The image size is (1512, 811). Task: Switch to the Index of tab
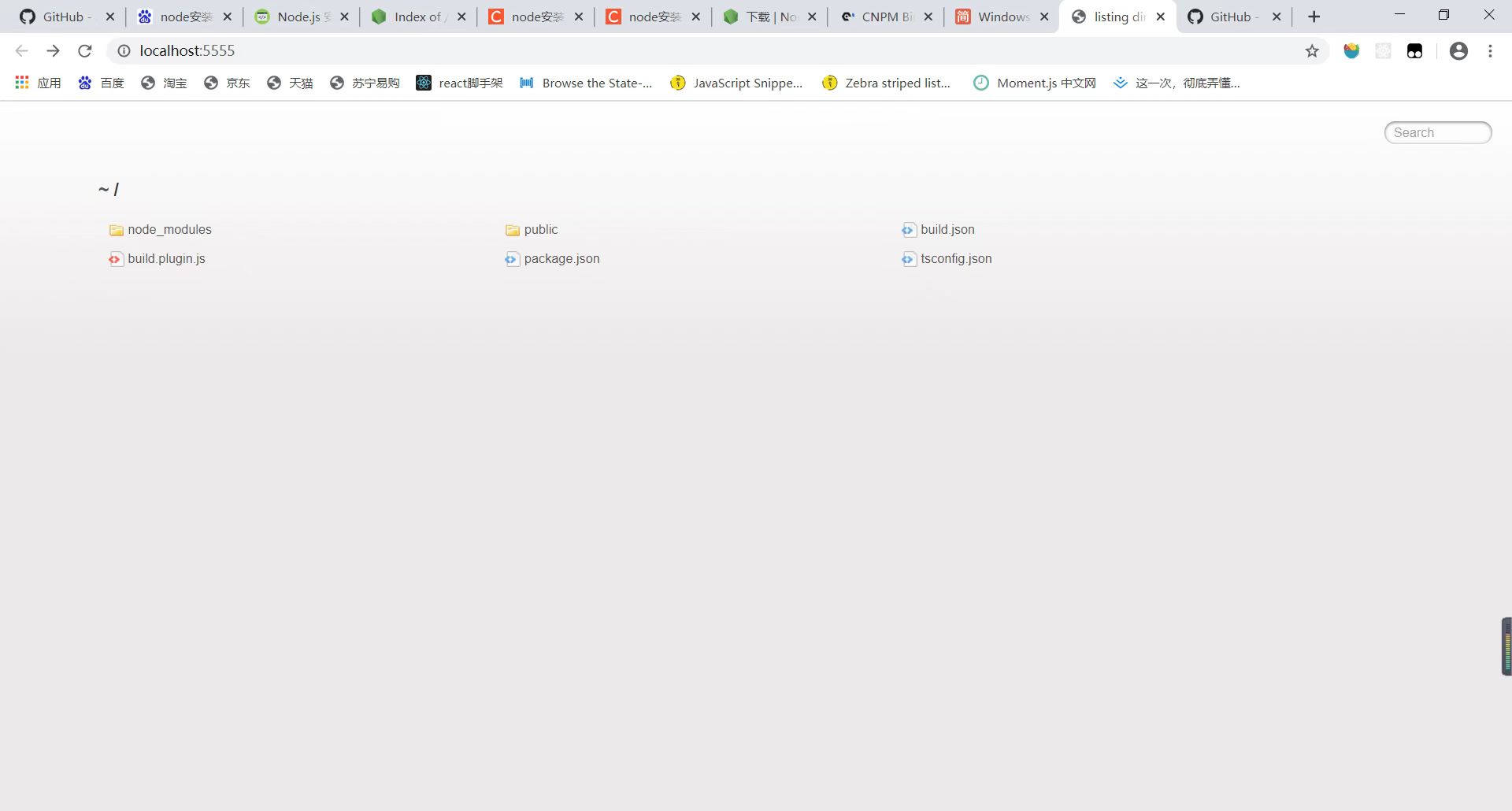[x=418, y=17]
